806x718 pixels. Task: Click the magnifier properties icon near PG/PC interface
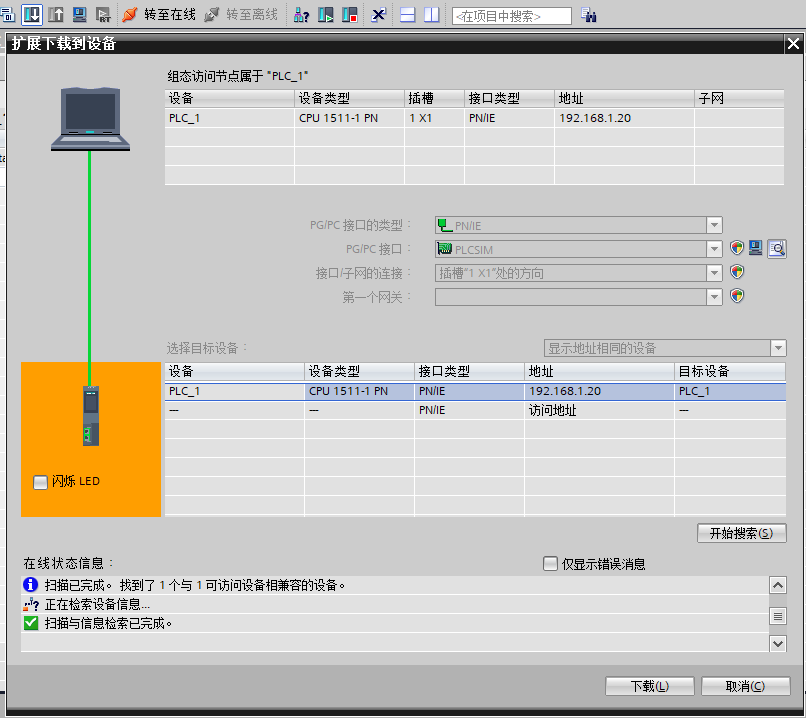777,248
